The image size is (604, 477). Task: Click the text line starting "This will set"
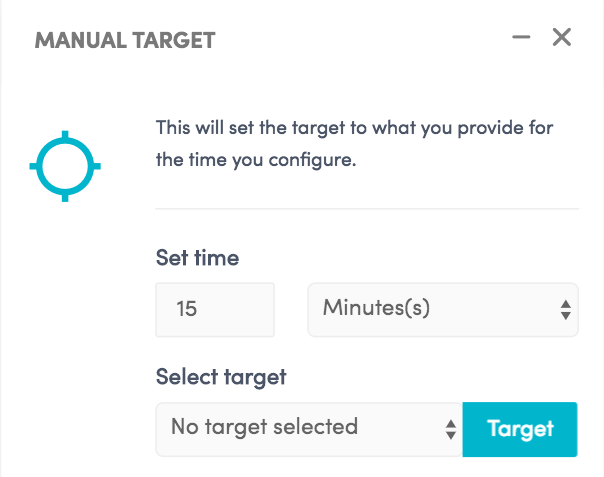(x=354, y=128)
